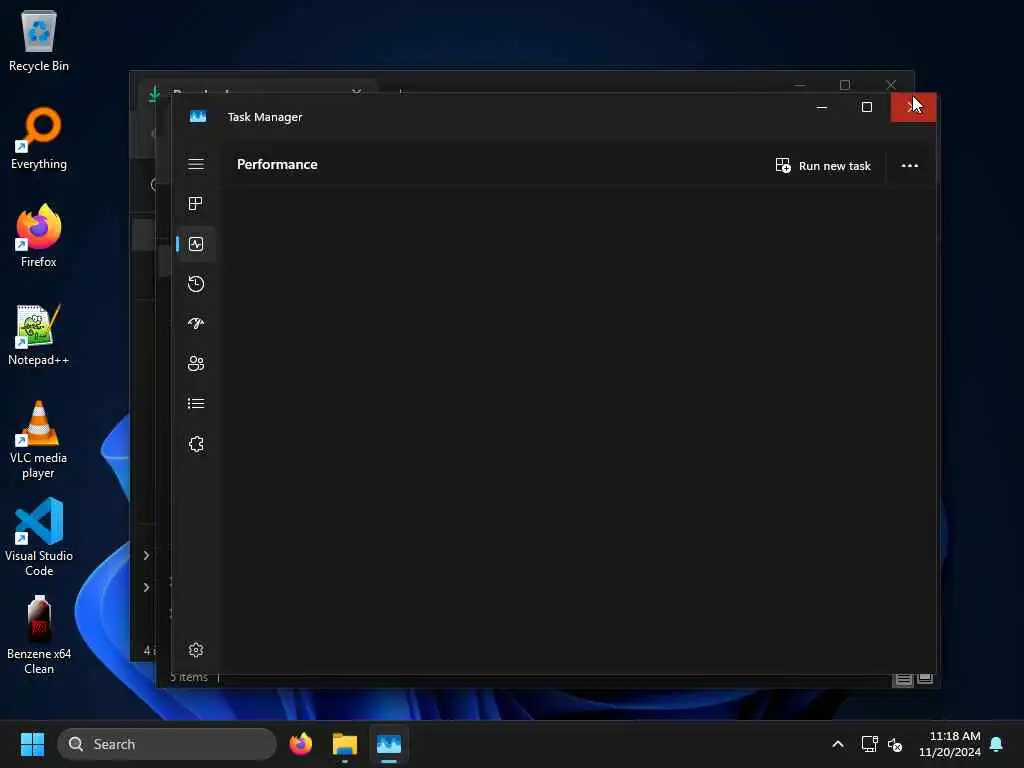Screen dimensions: 1024x768
Task: Open Task Manager Settings gear icon
Action: coord(196,650)
